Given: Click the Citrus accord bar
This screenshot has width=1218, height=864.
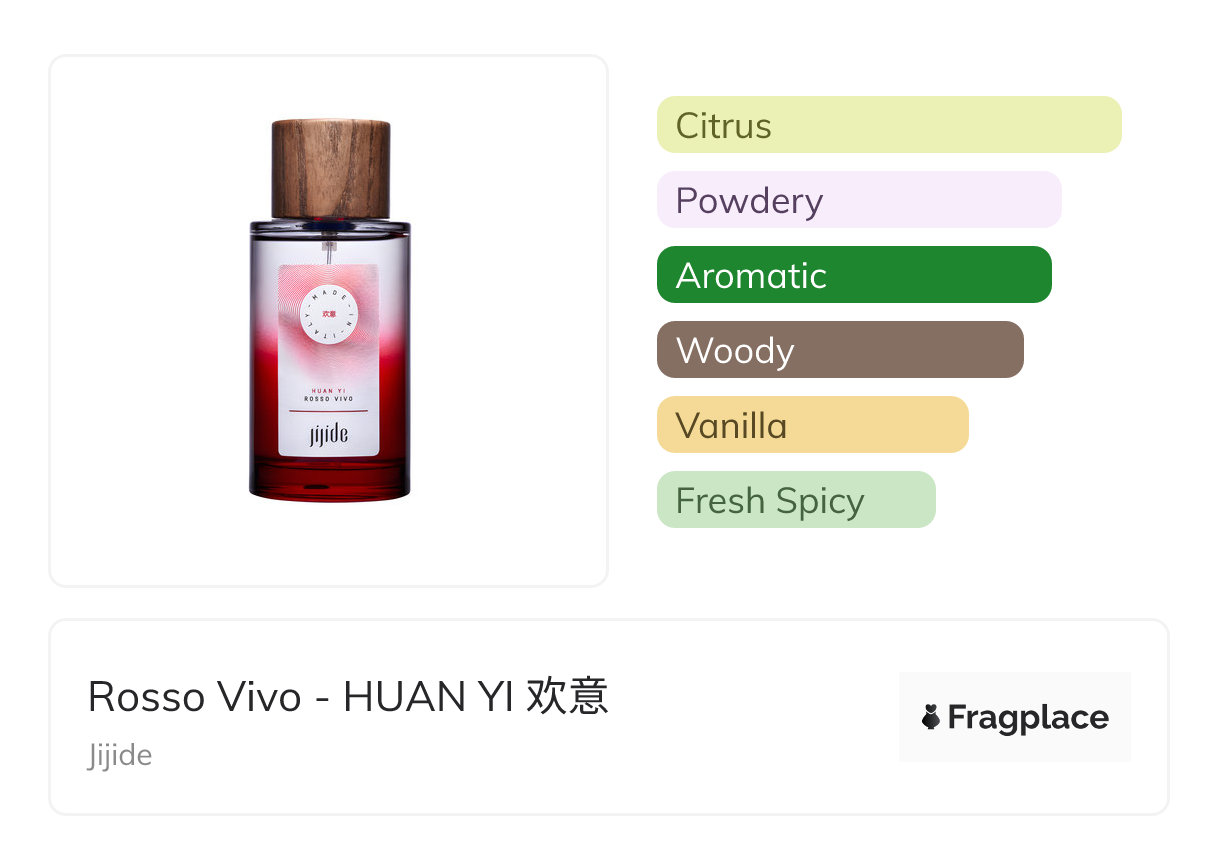Looking at the screenshot, I should point(889,125).
